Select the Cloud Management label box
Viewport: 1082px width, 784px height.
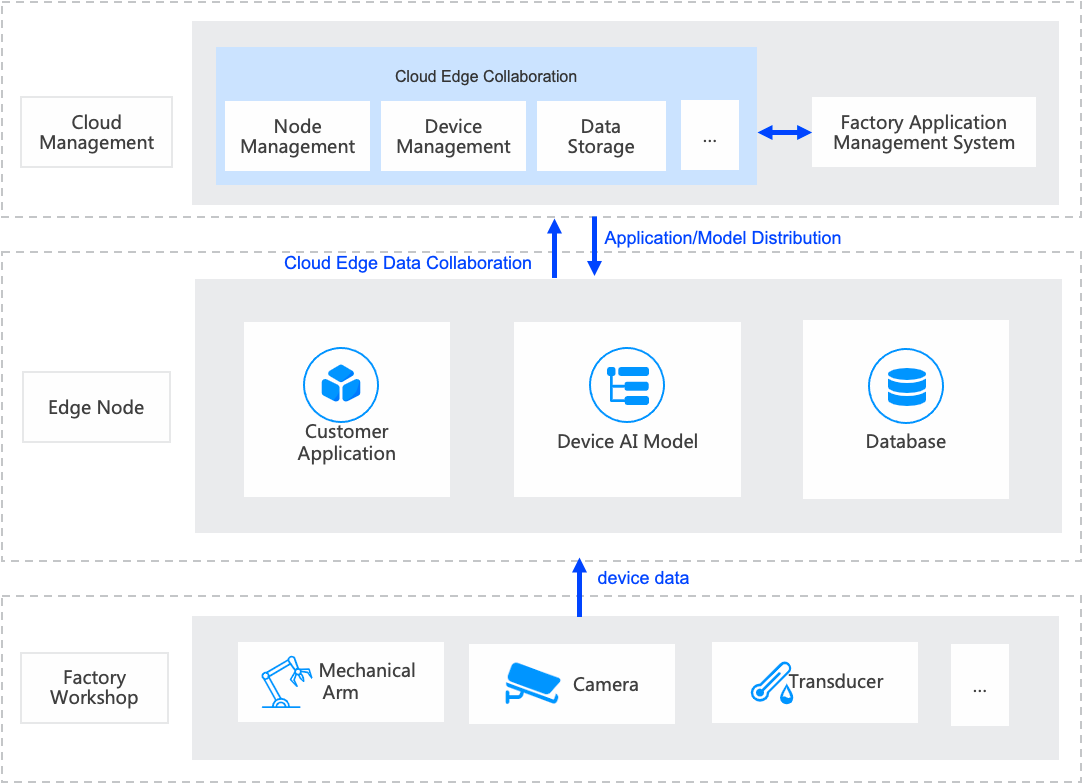tap(97, 132)
